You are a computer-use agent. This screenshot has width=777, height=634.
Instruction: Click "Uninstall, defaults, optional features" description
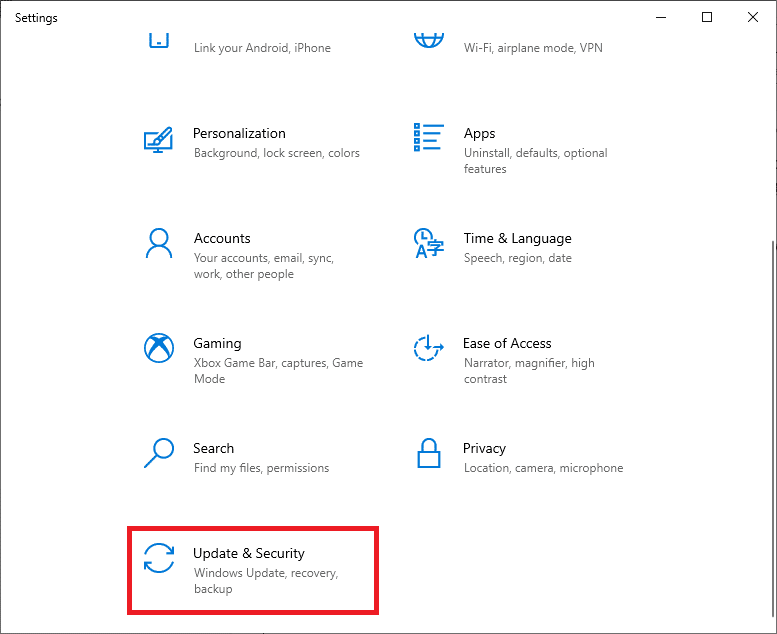tap(535, 161)
